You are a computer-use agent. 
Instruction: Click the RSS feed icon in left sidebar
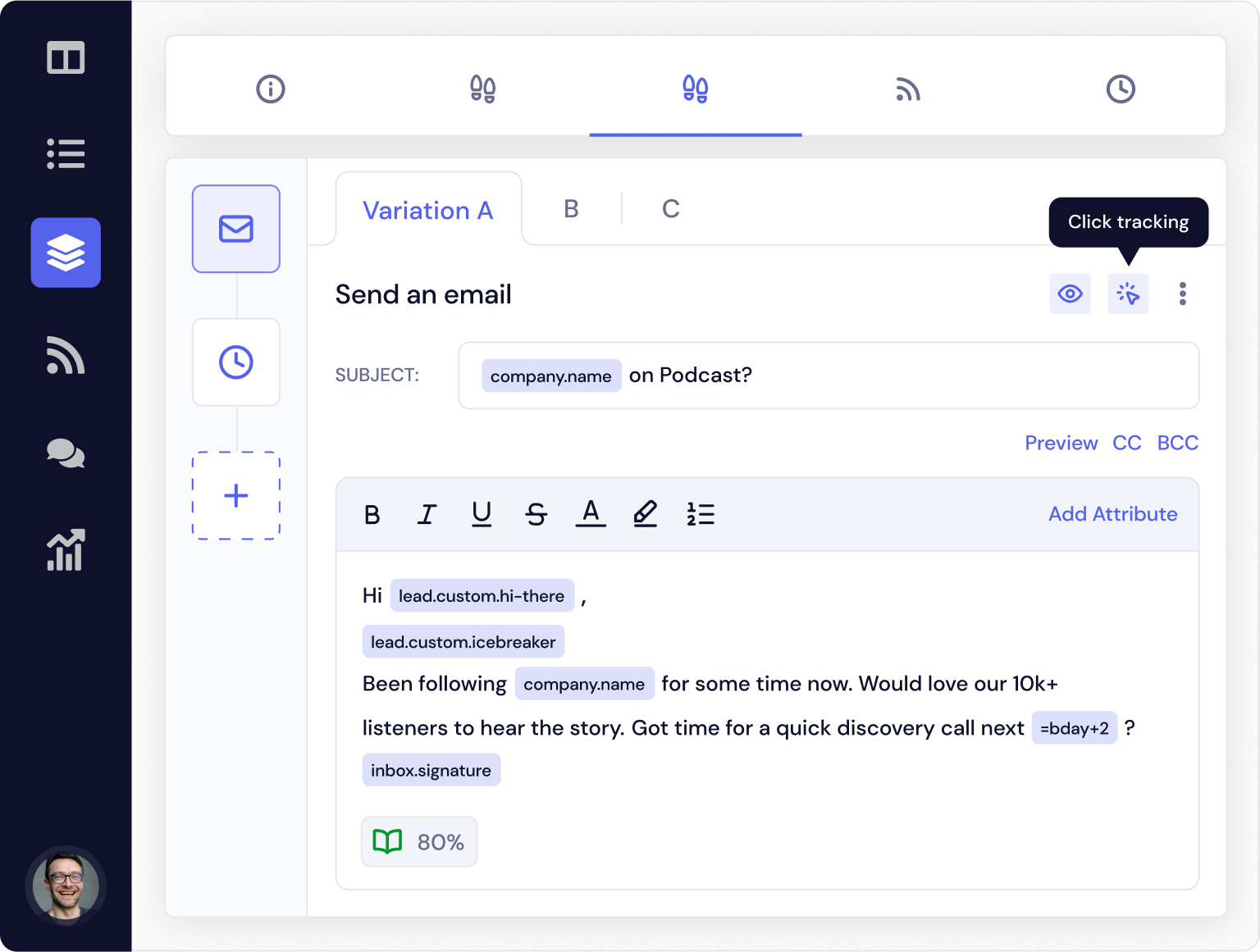pyautogui.click(x=66, y=356)
